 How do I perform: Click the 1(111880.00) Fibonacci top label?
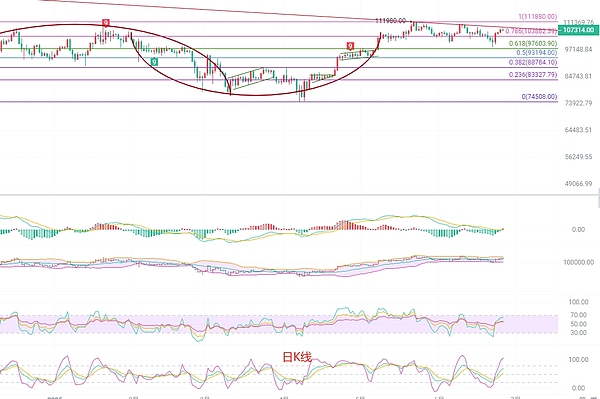(x=538, y=16)
